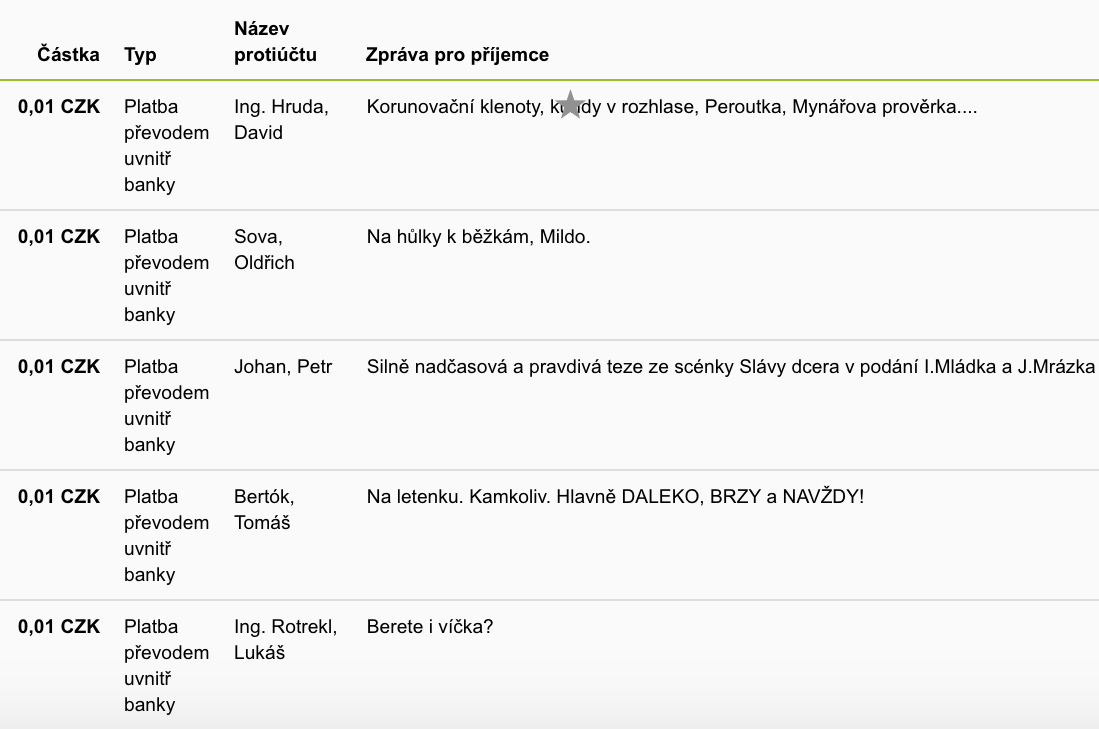Click the message Na hůlky k běžkám, Mildo

478,237
